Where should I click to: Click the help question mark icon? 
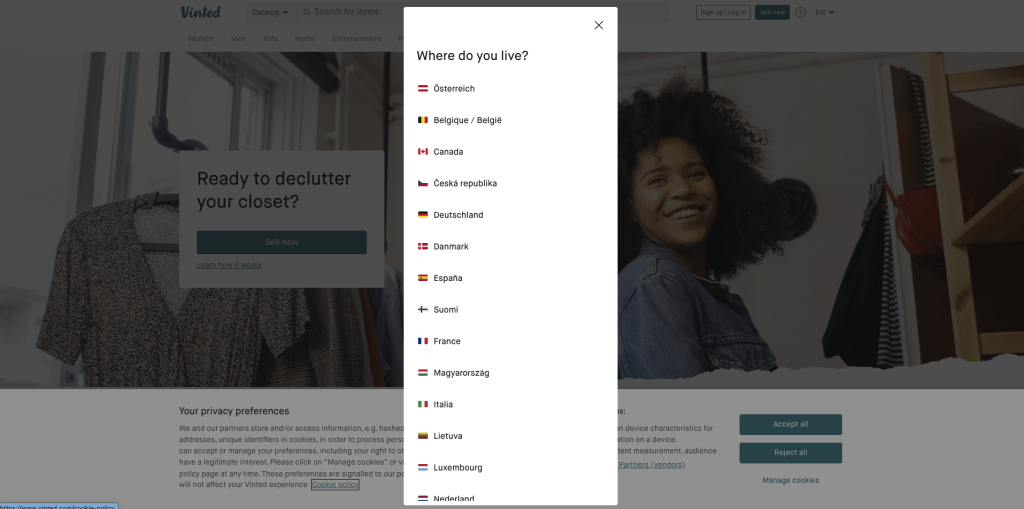point(800,12)
